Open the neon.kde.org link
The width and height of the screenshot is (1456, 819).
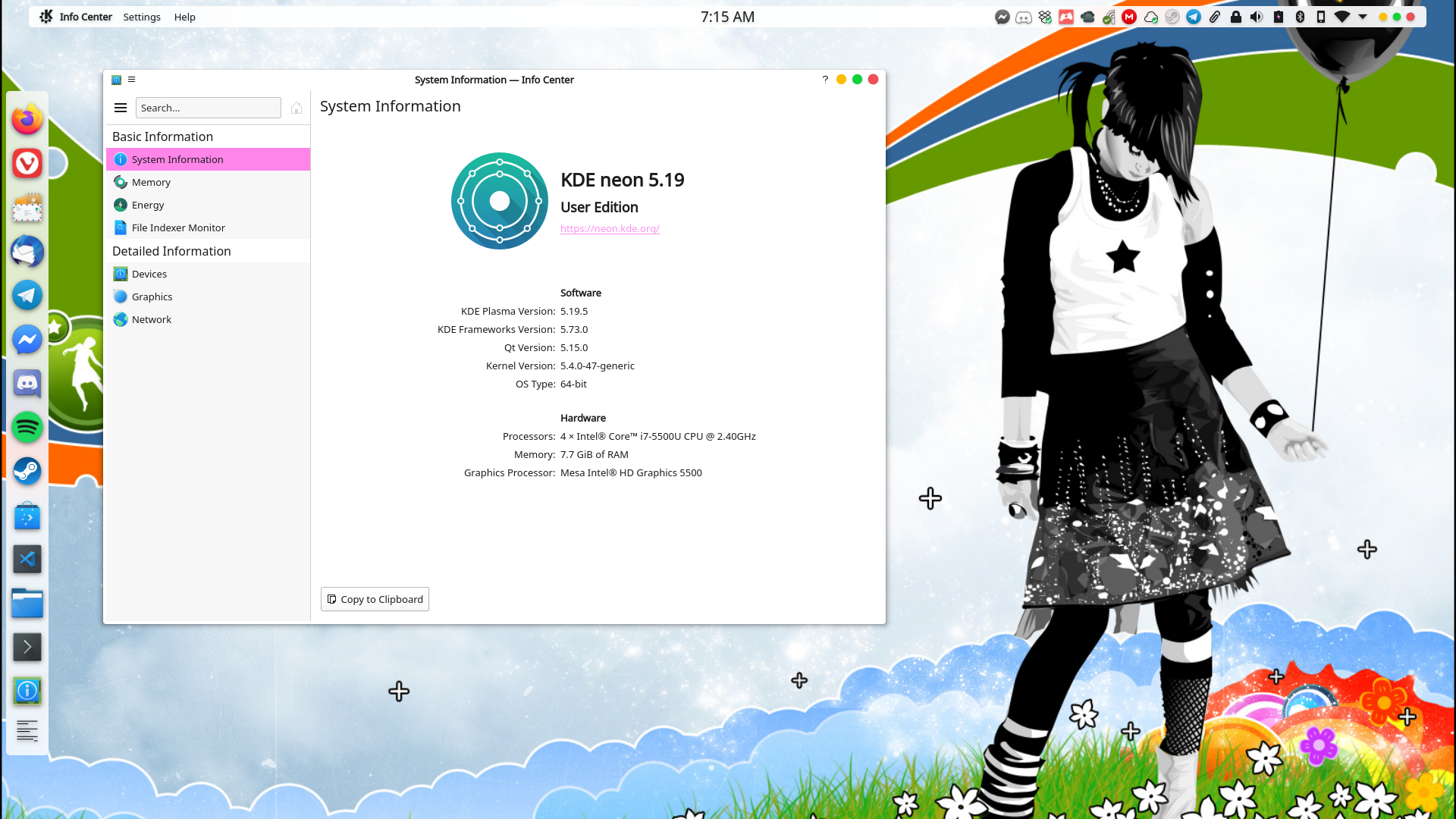[x=610, y=228]
